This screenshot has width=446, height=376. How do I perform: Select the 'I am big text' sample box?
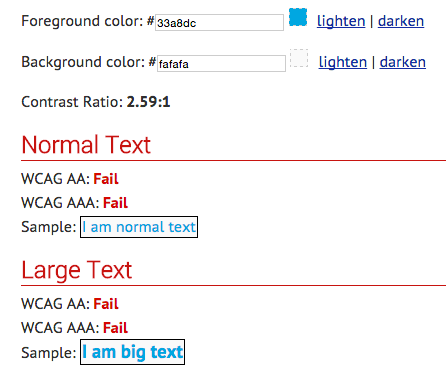tap(132, 352)
